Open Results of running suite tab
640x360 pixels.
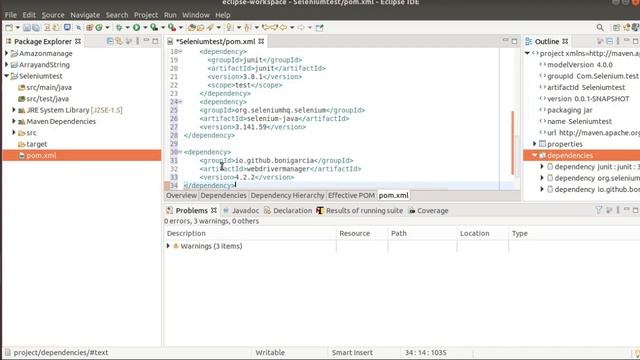[360, 211]
